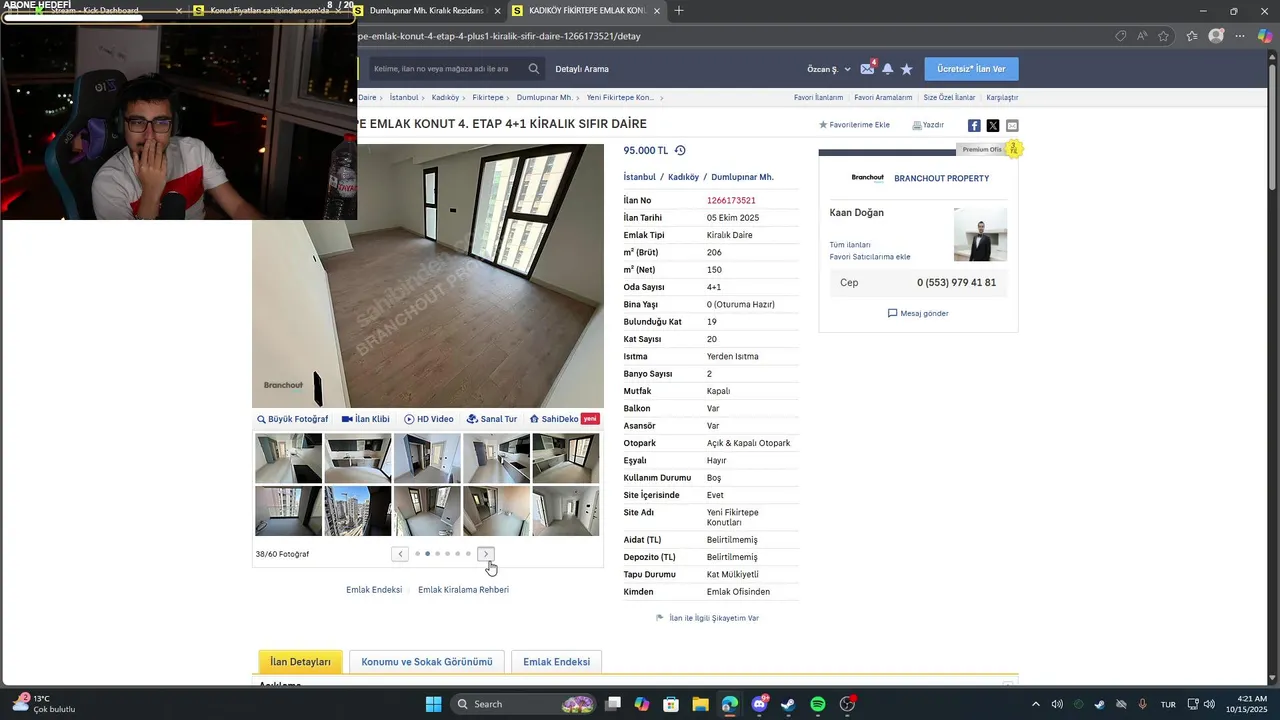The height and width of the screenshot is (720, 1280).
Task: Click Kadıköy breadcrumb link
Action: 445,98
